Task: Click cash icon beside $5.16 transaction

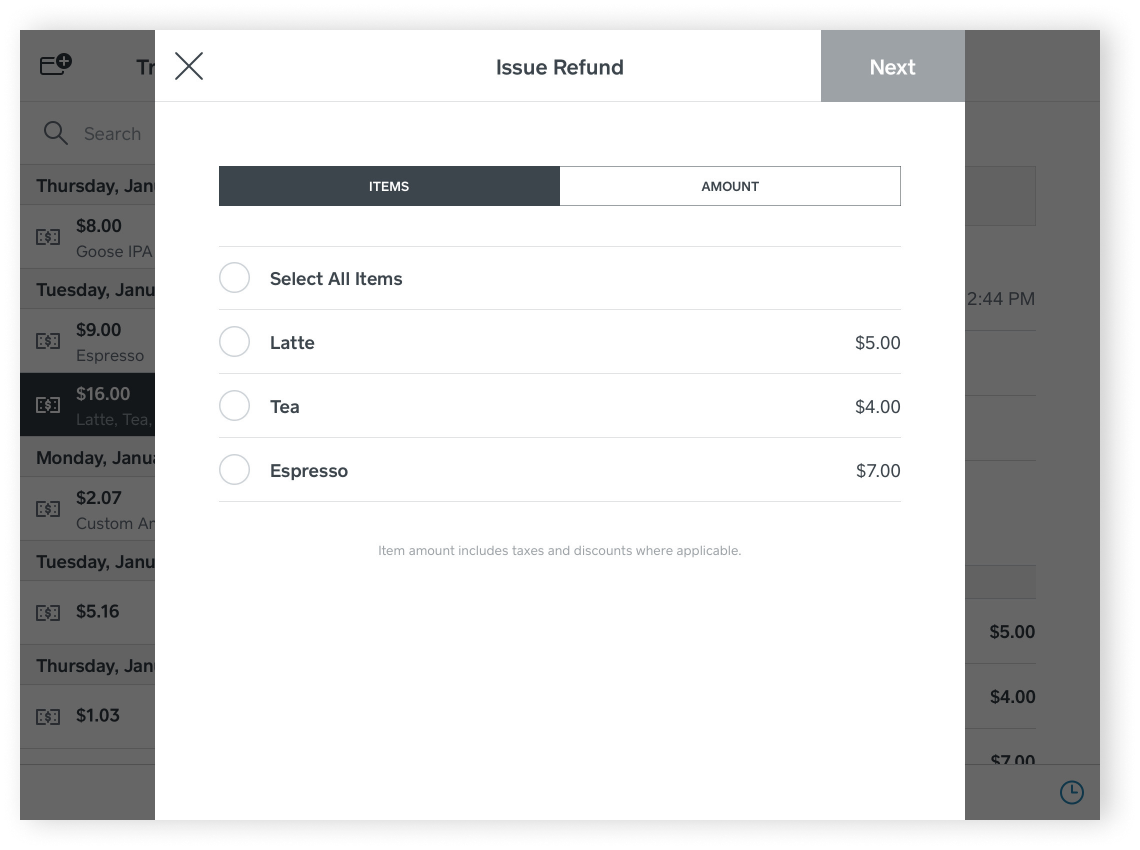Action: [48, 612]
